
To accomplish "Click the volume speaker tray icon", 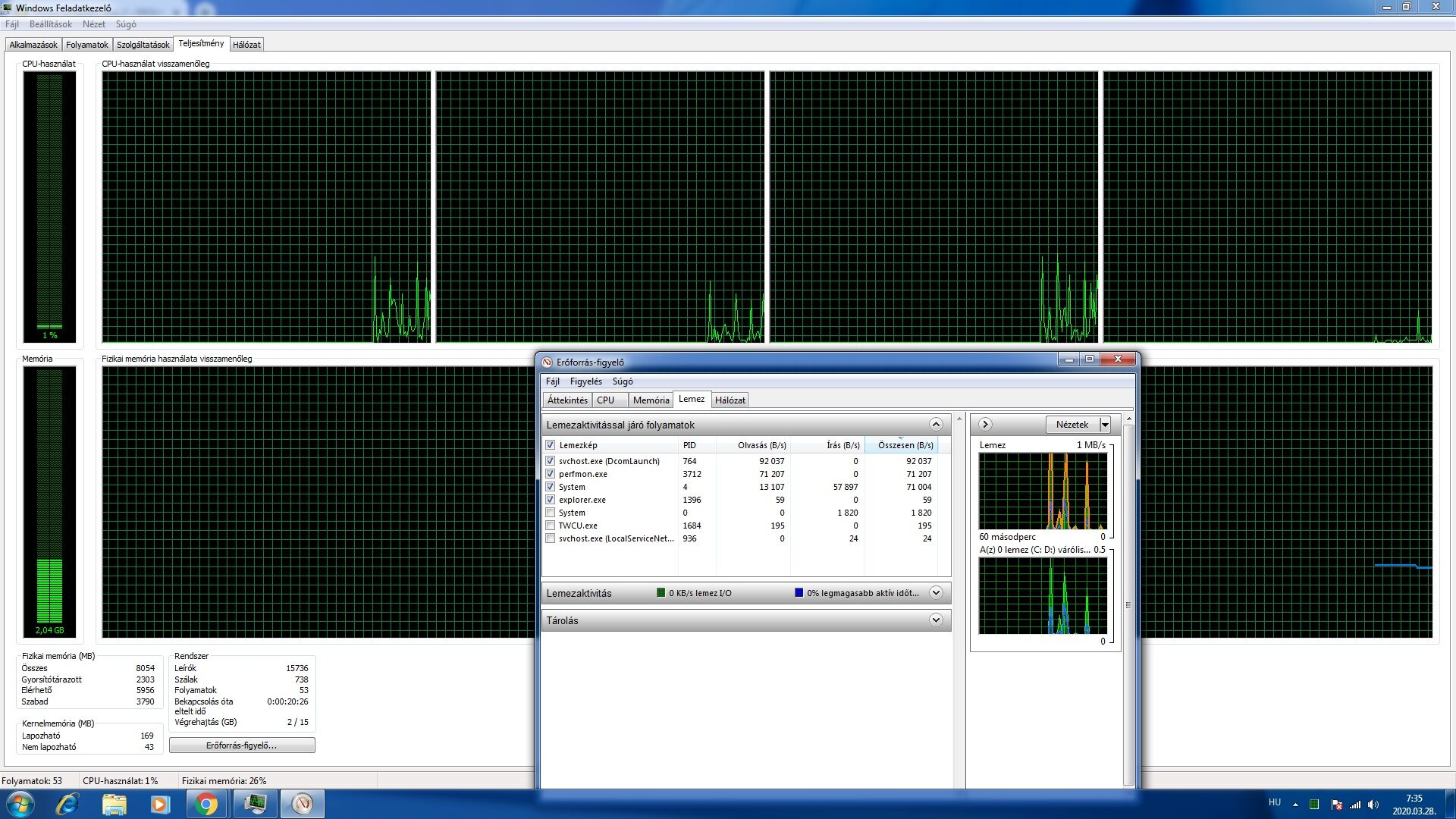I will [x=1373, y=805].
